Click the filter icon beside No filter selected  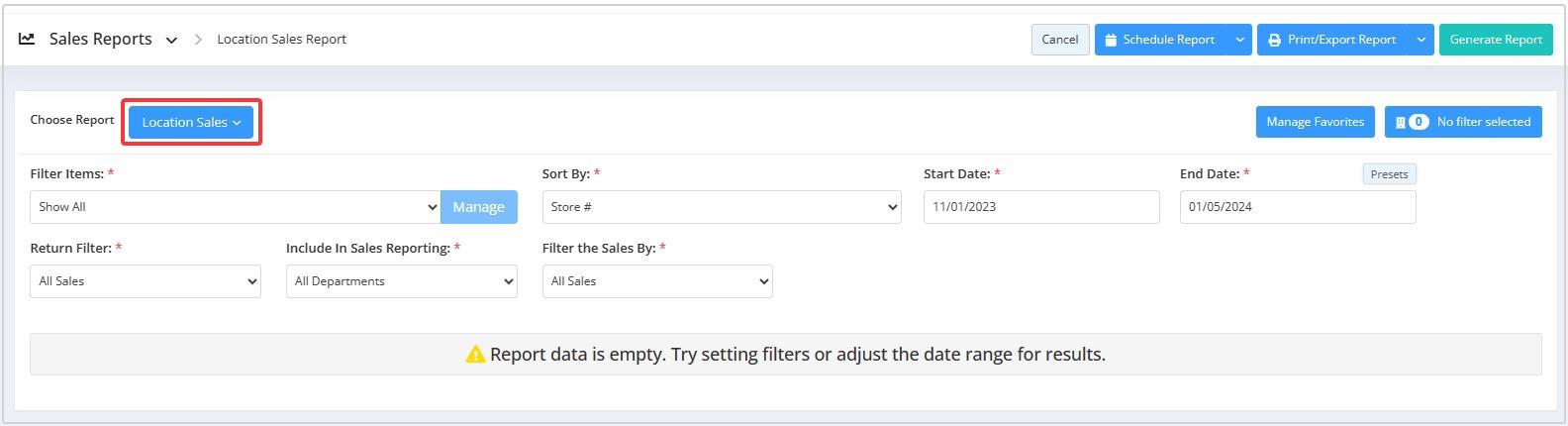[1400, 122]
